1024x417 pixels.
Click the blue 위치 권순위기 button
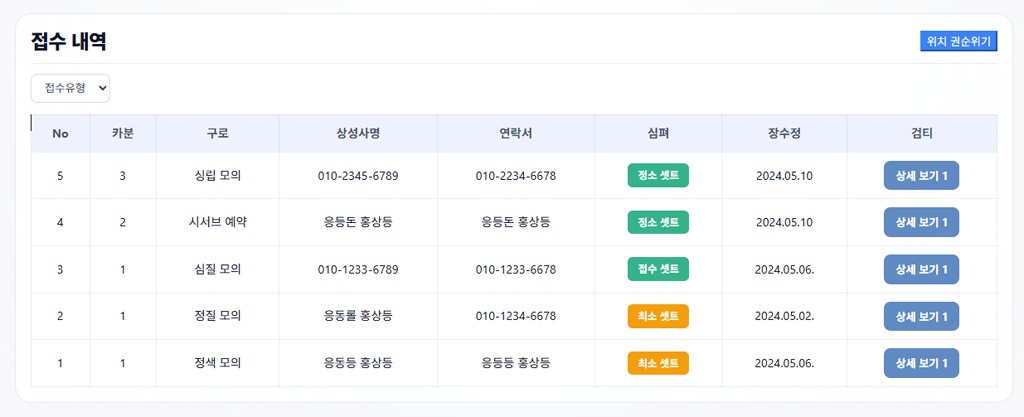click(x=958, y=41)
